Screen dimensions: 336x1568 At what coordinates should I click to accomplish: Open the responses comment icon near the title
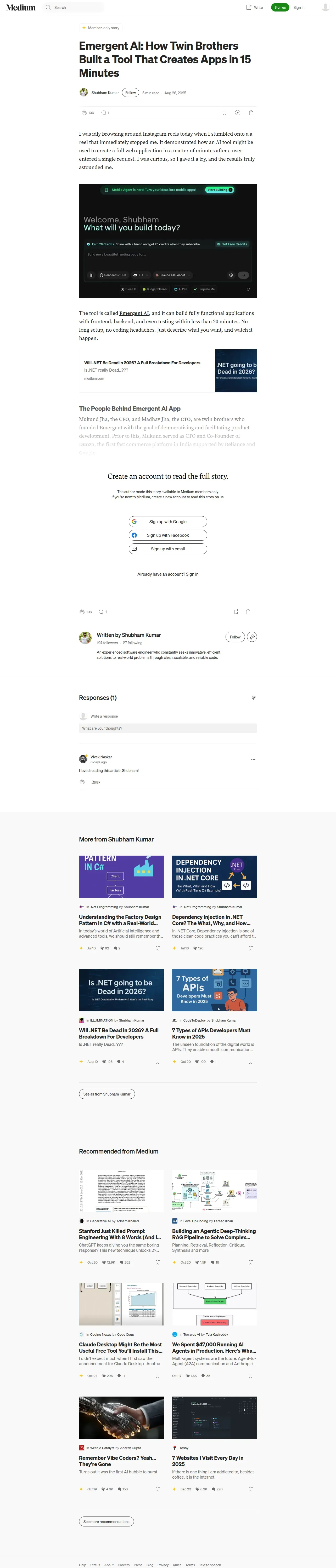[104, 113]
